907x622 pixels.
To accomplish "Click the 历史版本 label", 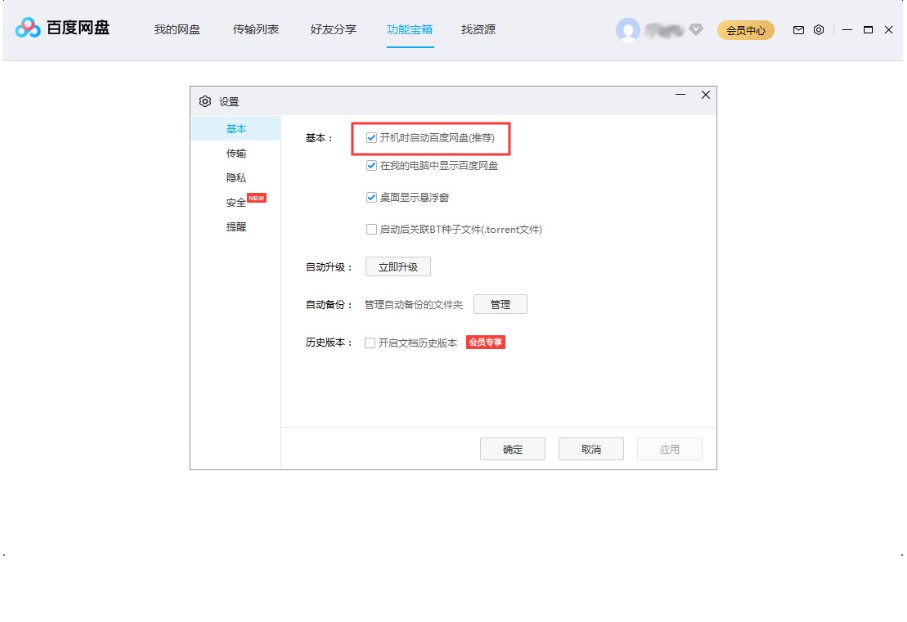I will tap(329, 343).
